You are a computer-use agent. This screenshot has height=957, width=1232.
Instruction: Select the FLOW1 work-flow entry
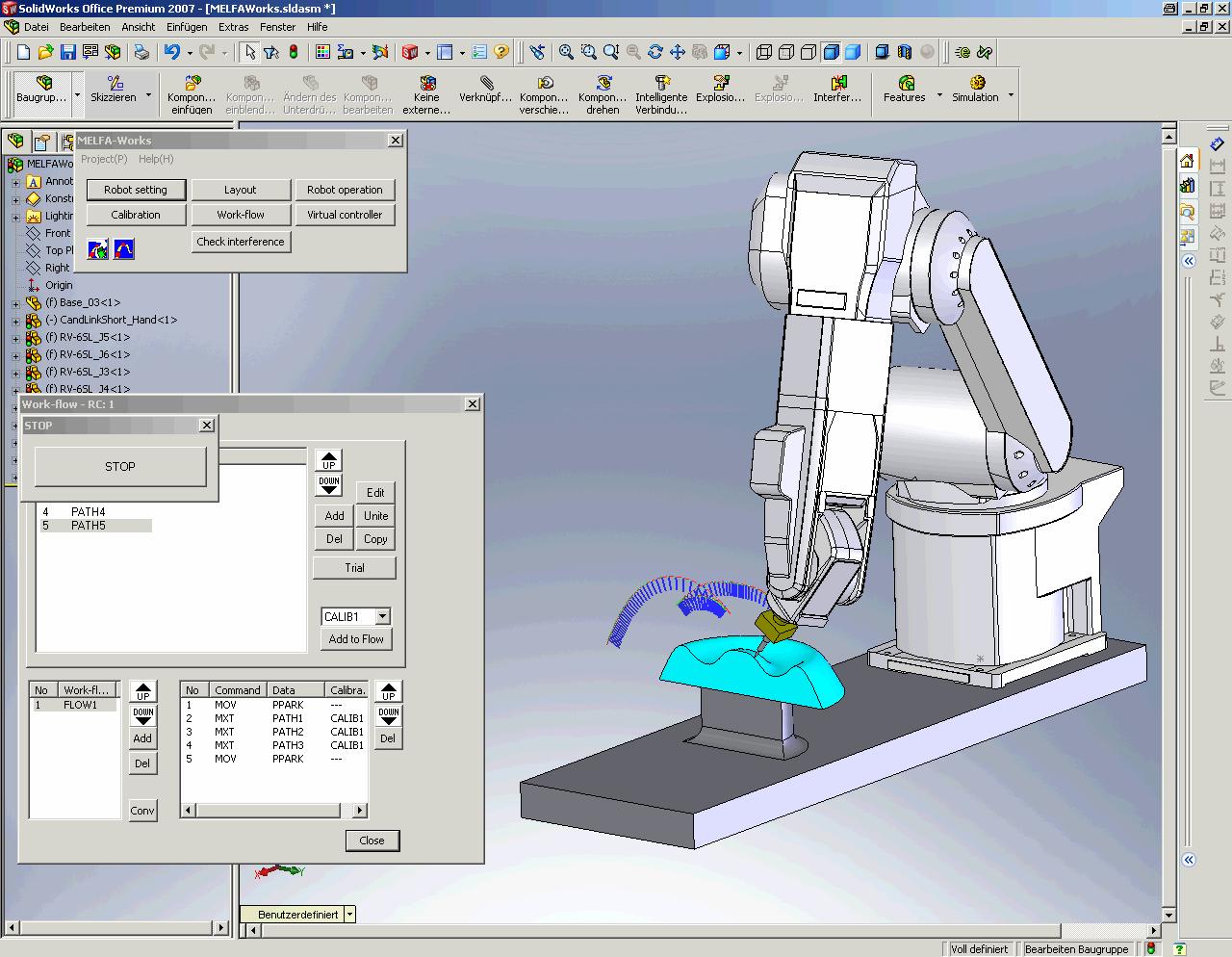pos(74,705)
